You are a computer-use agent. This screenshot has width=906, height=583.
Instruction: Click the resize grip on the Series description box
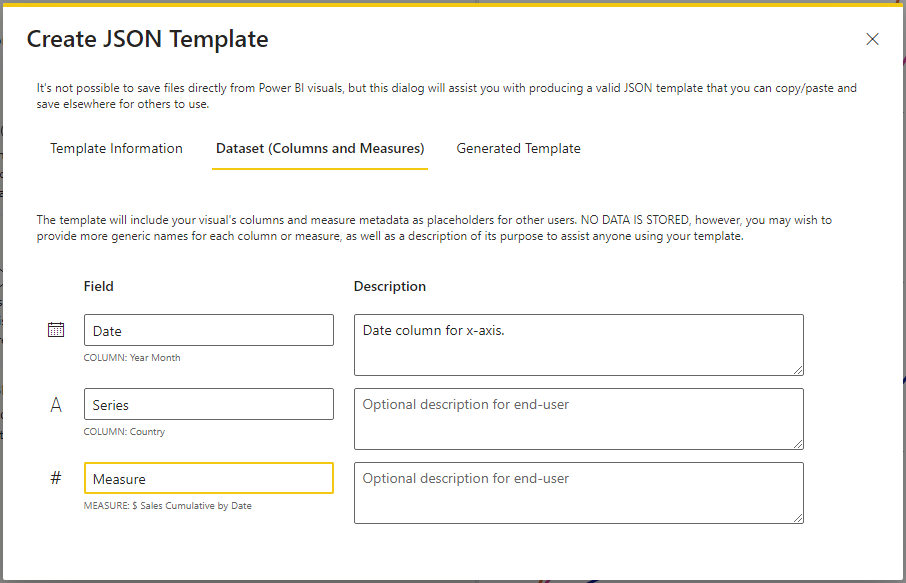coord(798,444)
